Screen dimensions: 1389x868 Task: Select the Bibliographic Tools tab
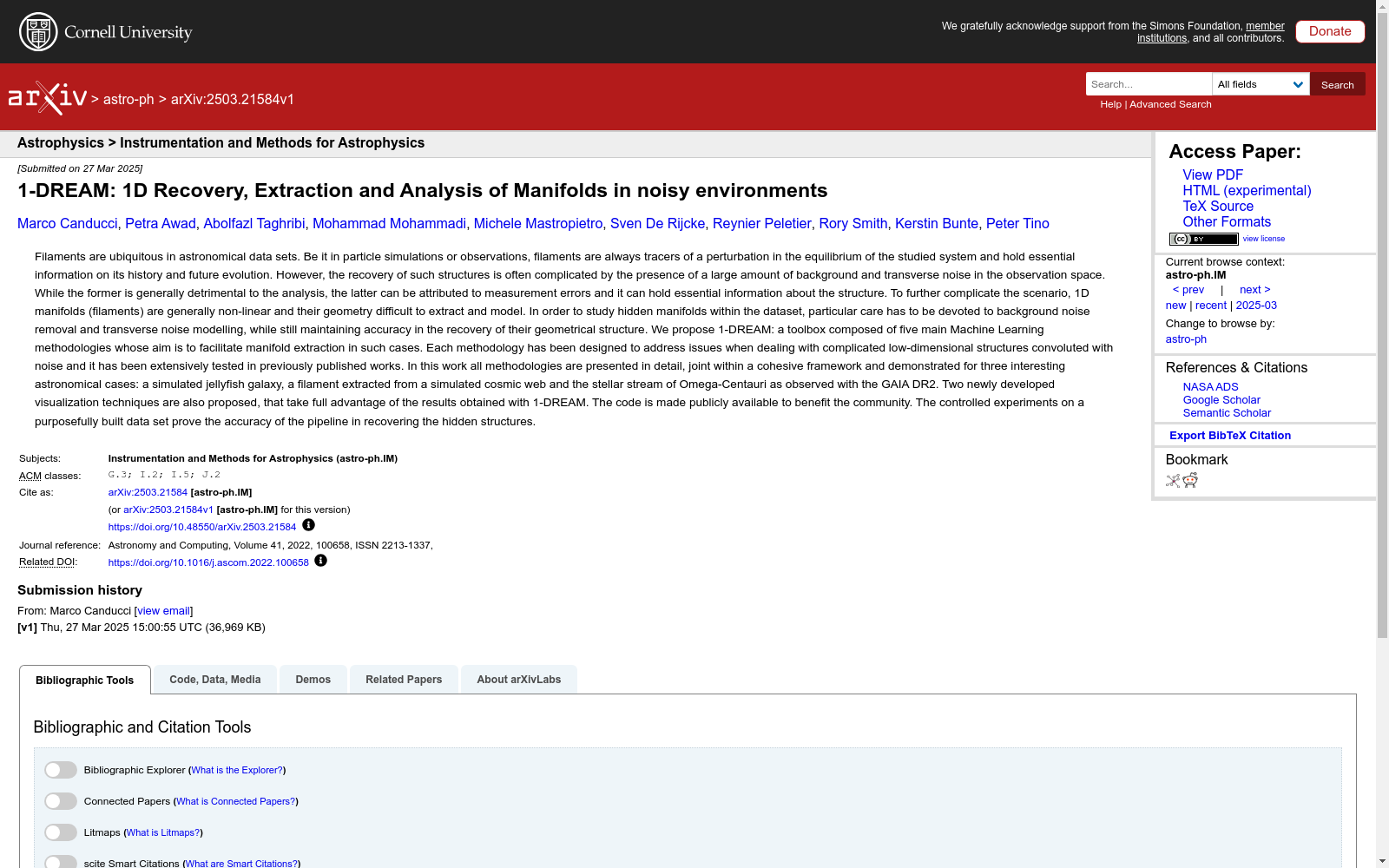pos(85,681)
